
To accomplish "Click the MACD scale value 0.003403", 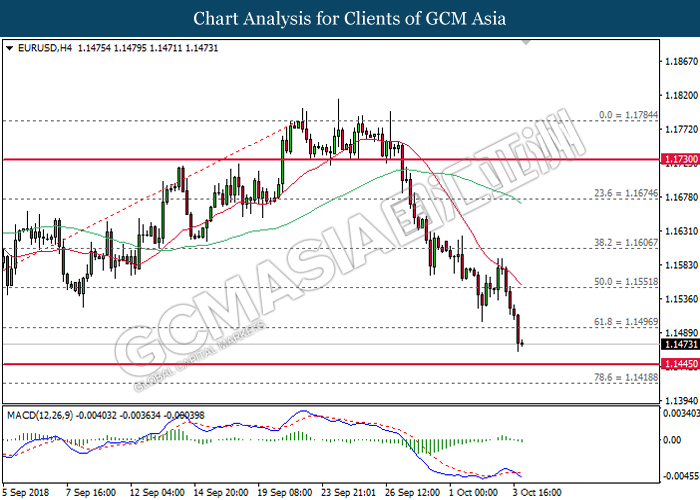I will tap(681, 413).
